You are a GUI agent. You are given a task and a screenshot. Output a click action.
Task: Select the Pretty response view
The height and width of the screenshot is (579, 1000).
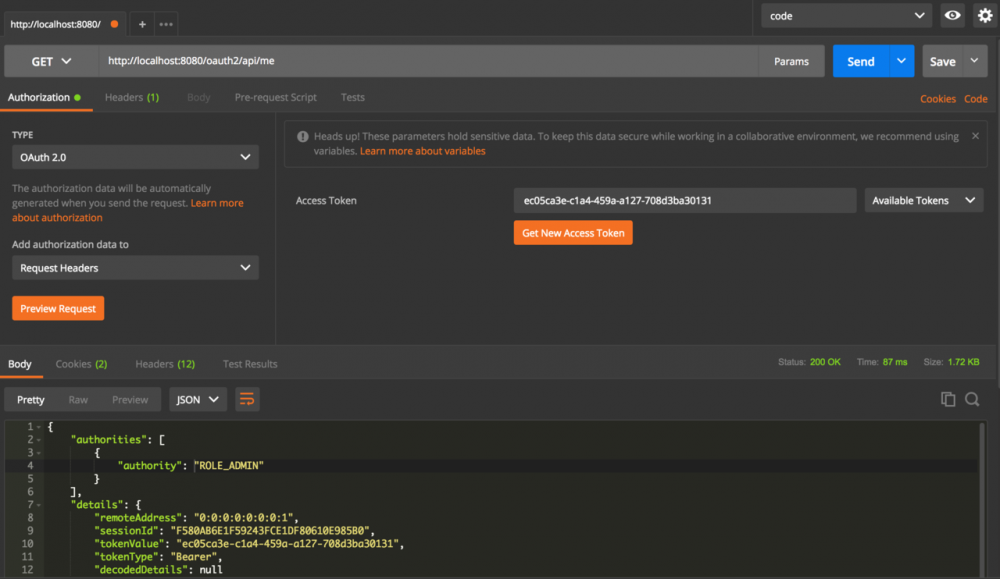29,398
